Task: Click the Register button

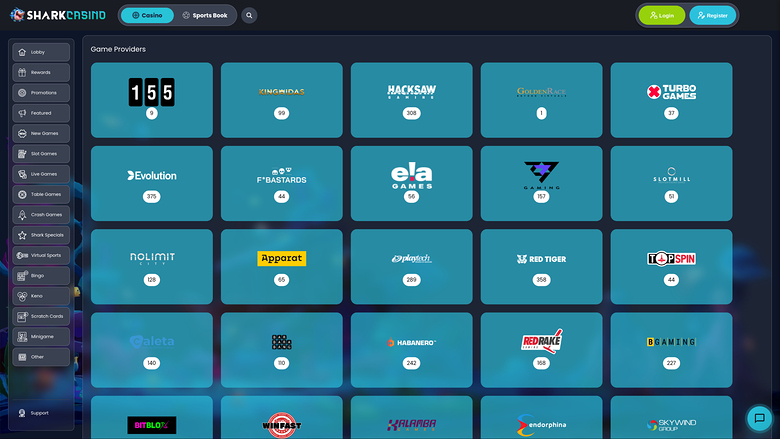Action: pos(712,15)
